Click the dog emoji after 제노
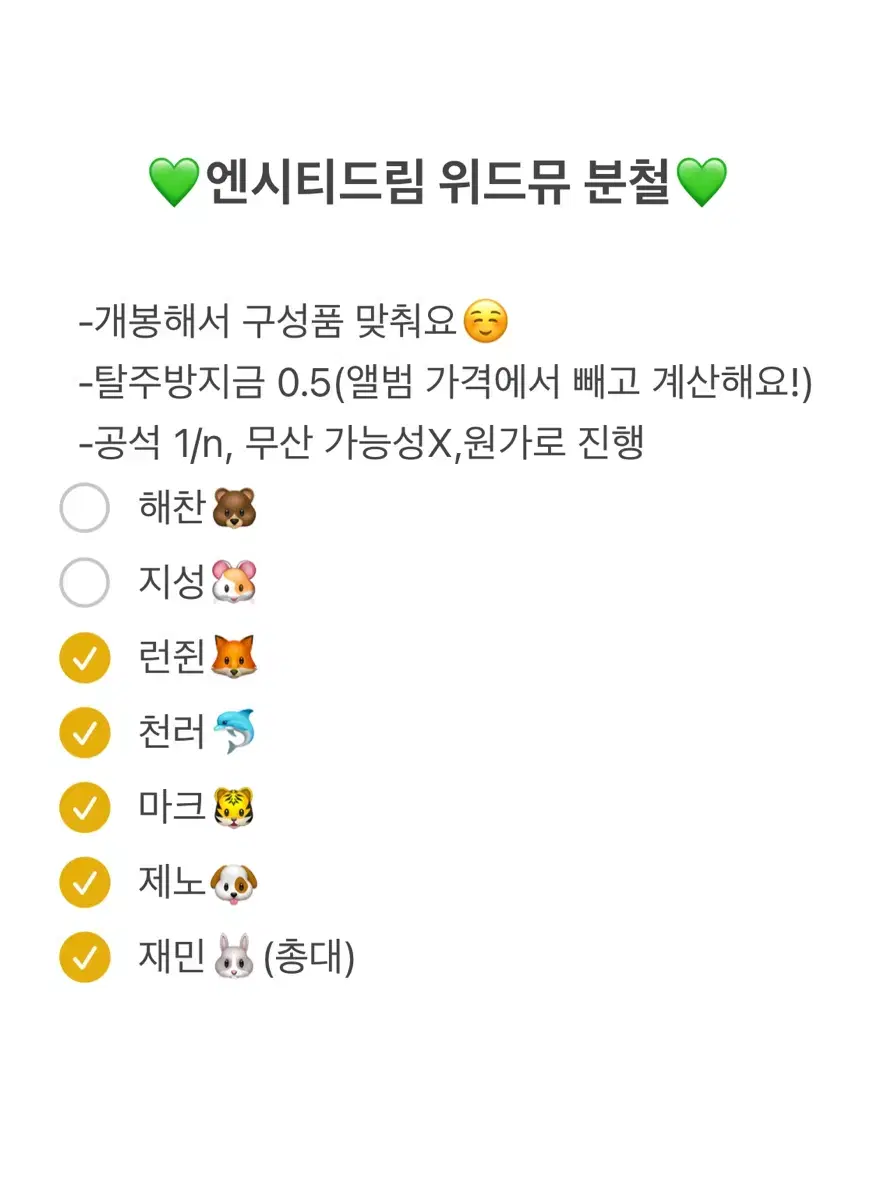877x1200 pixels. [234, 883]
